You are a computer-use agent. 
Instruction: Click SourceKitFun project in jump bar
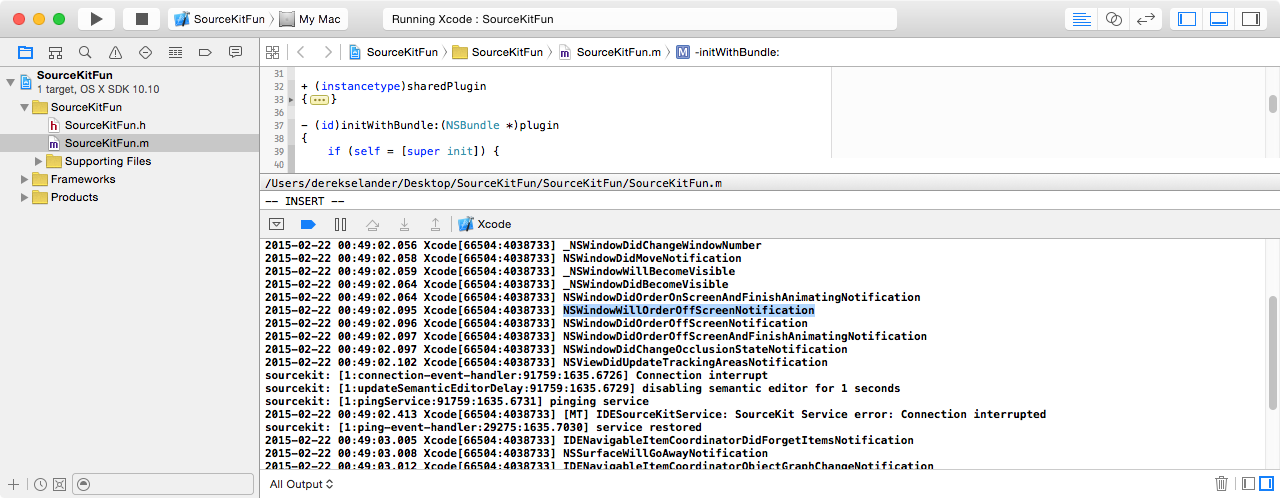(393, 52)
